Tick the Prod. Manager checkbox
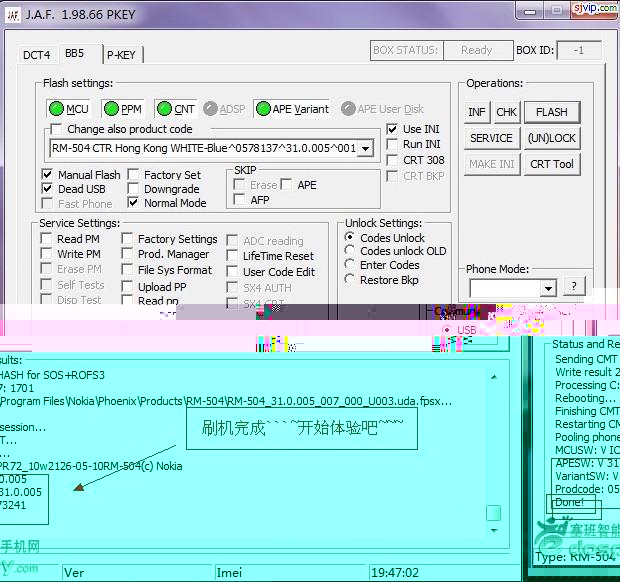The width and height of the screenshot is (620, 582). 127,253
